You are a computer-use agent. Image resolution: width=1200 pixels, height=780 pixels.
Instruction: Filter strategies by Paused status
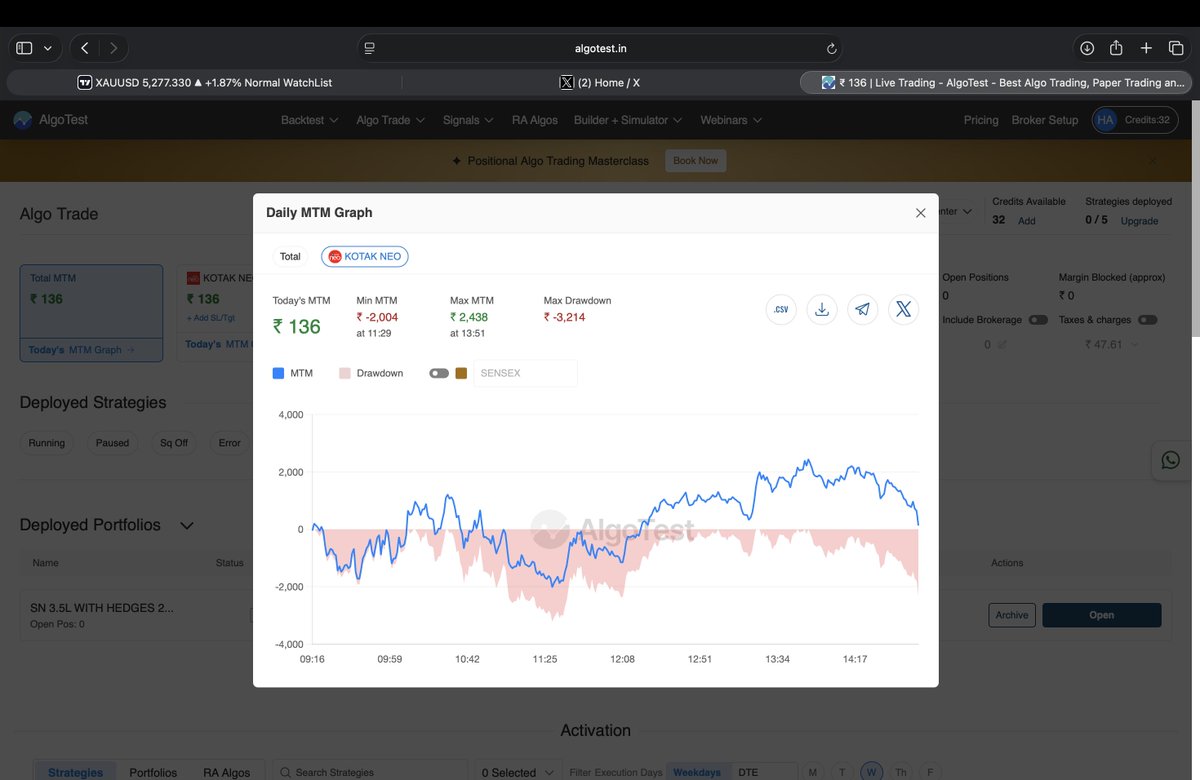coord(112,443)
